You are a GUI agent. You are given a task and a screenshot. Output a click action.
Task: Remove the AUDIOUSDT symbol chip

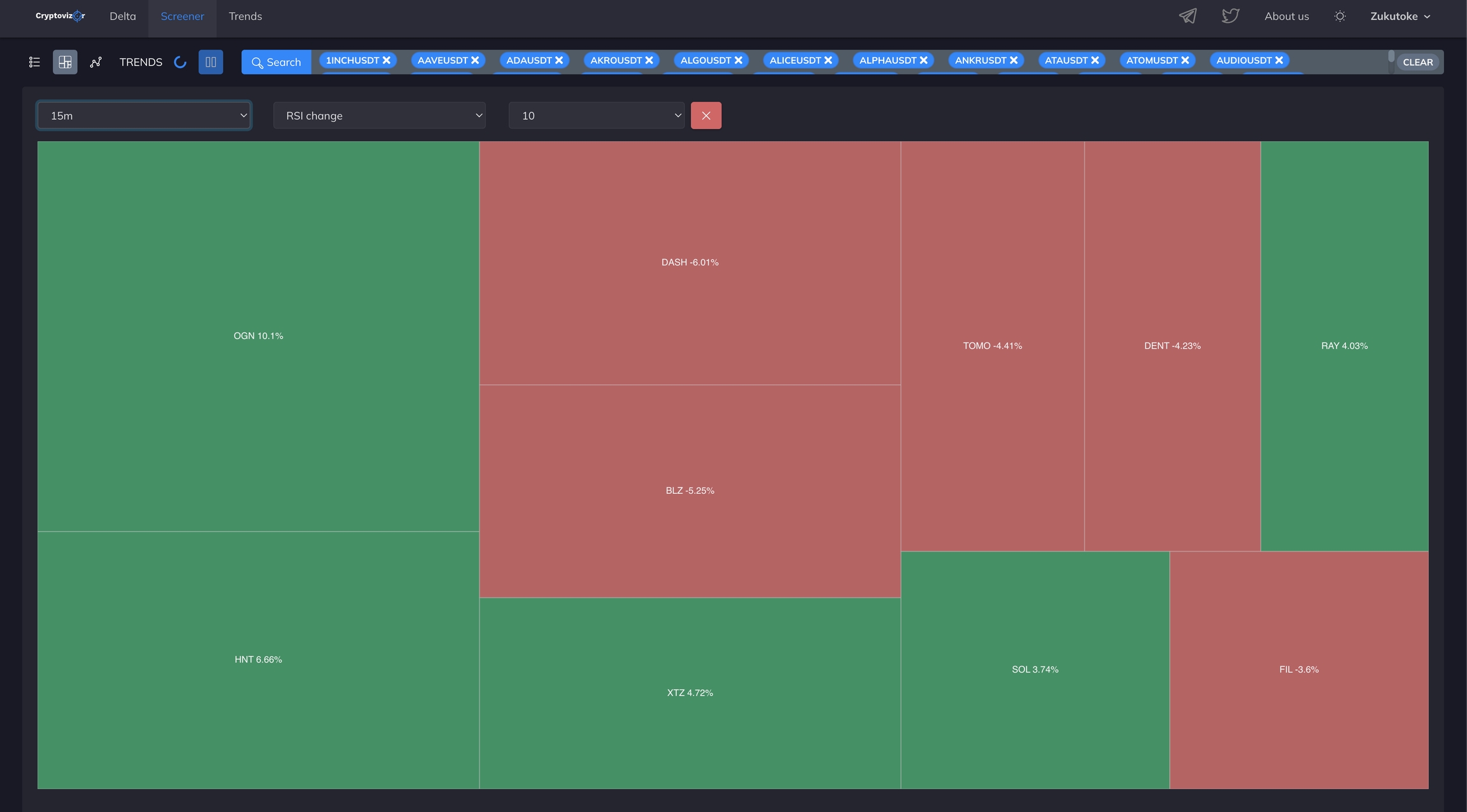tap(1279, 60)
